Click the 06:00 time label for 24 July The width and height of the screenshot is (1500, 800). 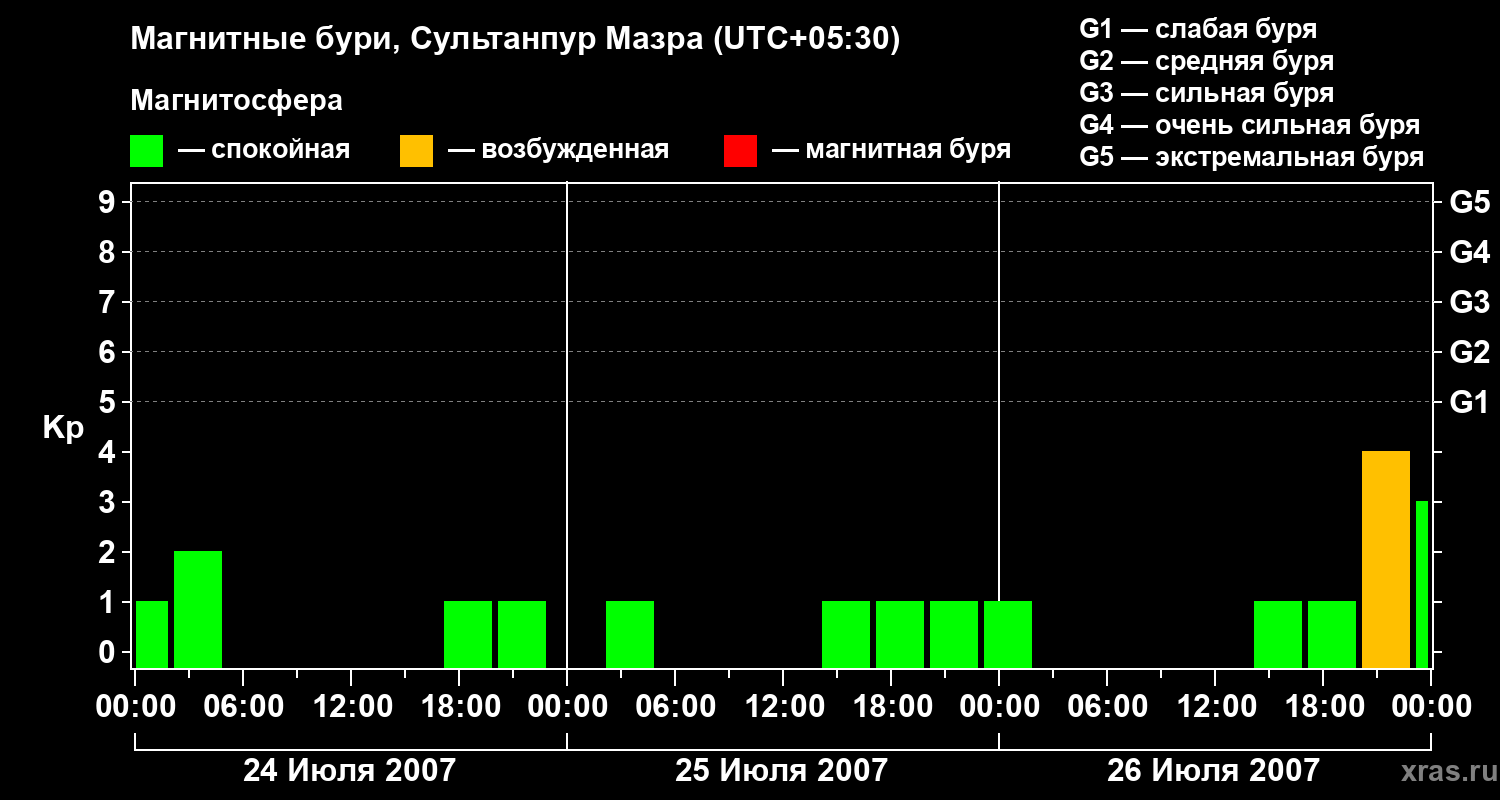[243, 707]
